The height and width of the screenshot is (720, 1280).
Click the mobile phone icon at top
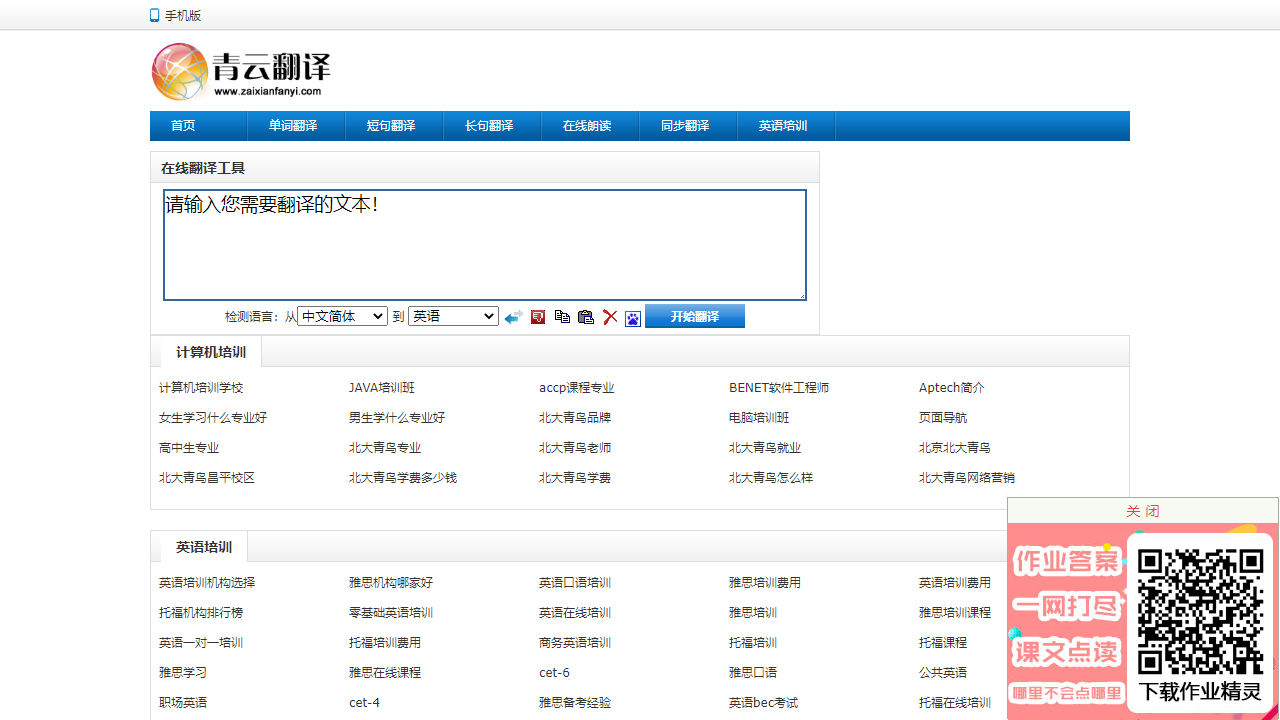[x=155, y=15]
